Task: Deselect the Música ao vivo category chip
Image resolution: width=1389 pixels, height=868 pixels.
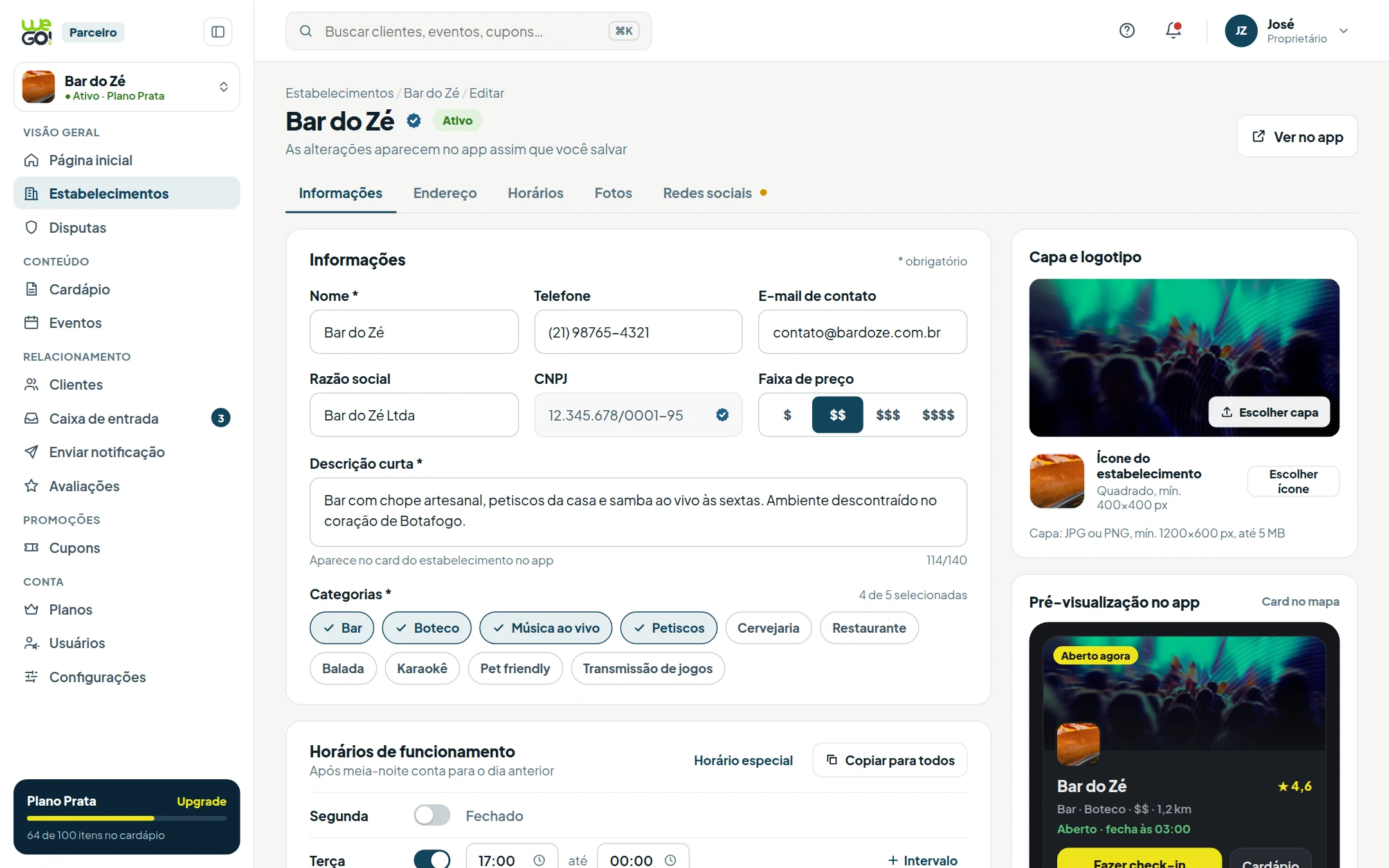Action: [546, 628]
